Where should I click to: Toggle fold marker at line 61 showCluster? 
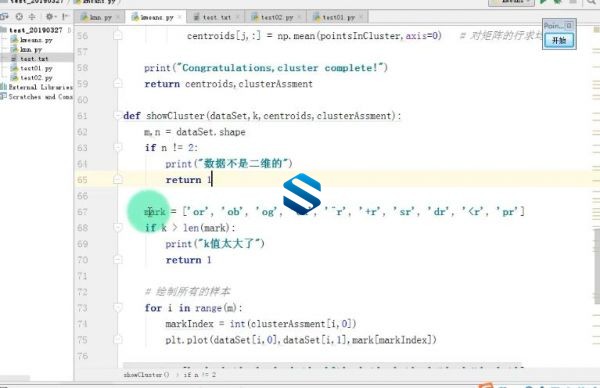(x=118, y=116)
